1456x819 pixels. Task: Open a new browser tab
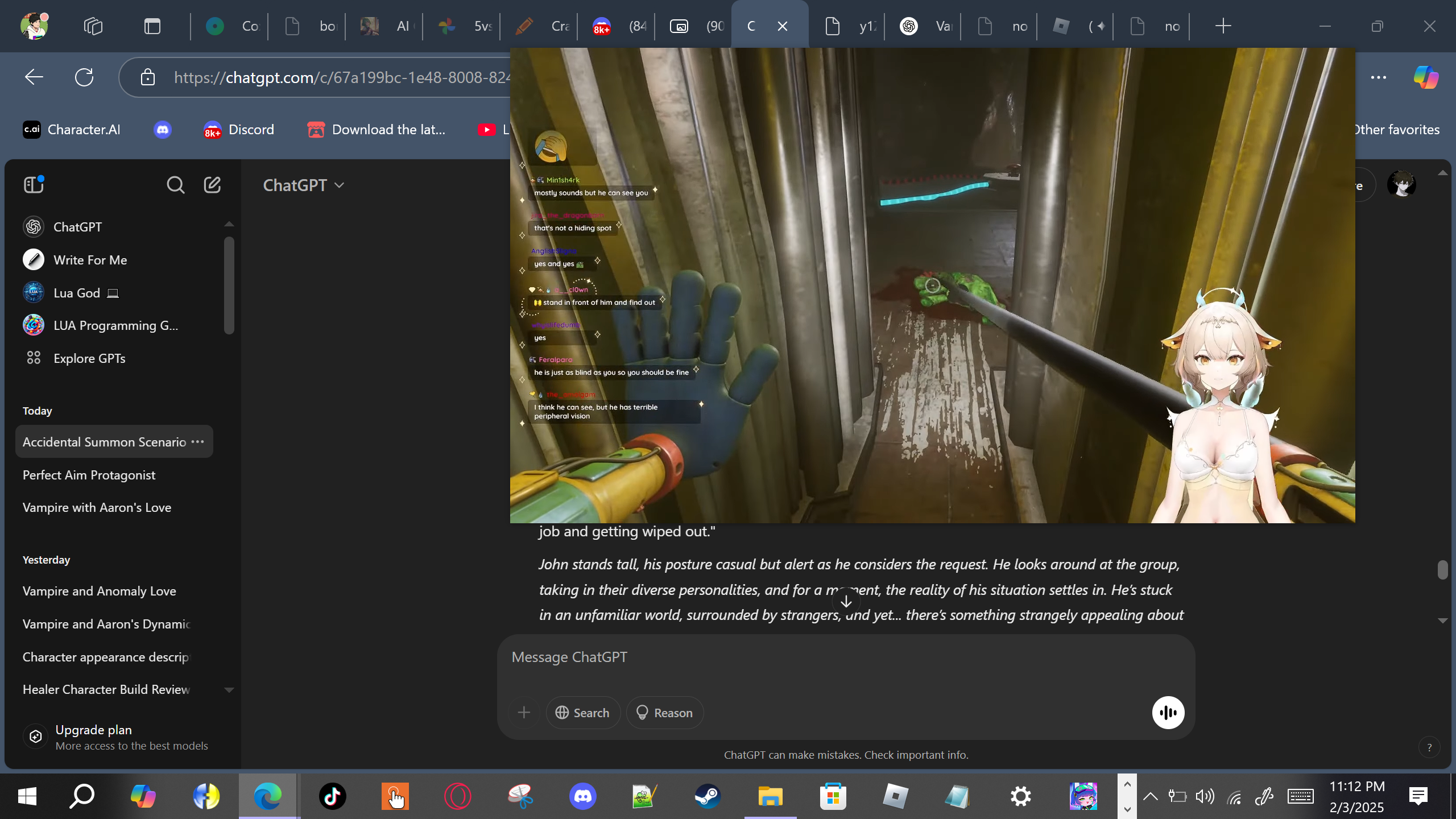[1223, 26]
